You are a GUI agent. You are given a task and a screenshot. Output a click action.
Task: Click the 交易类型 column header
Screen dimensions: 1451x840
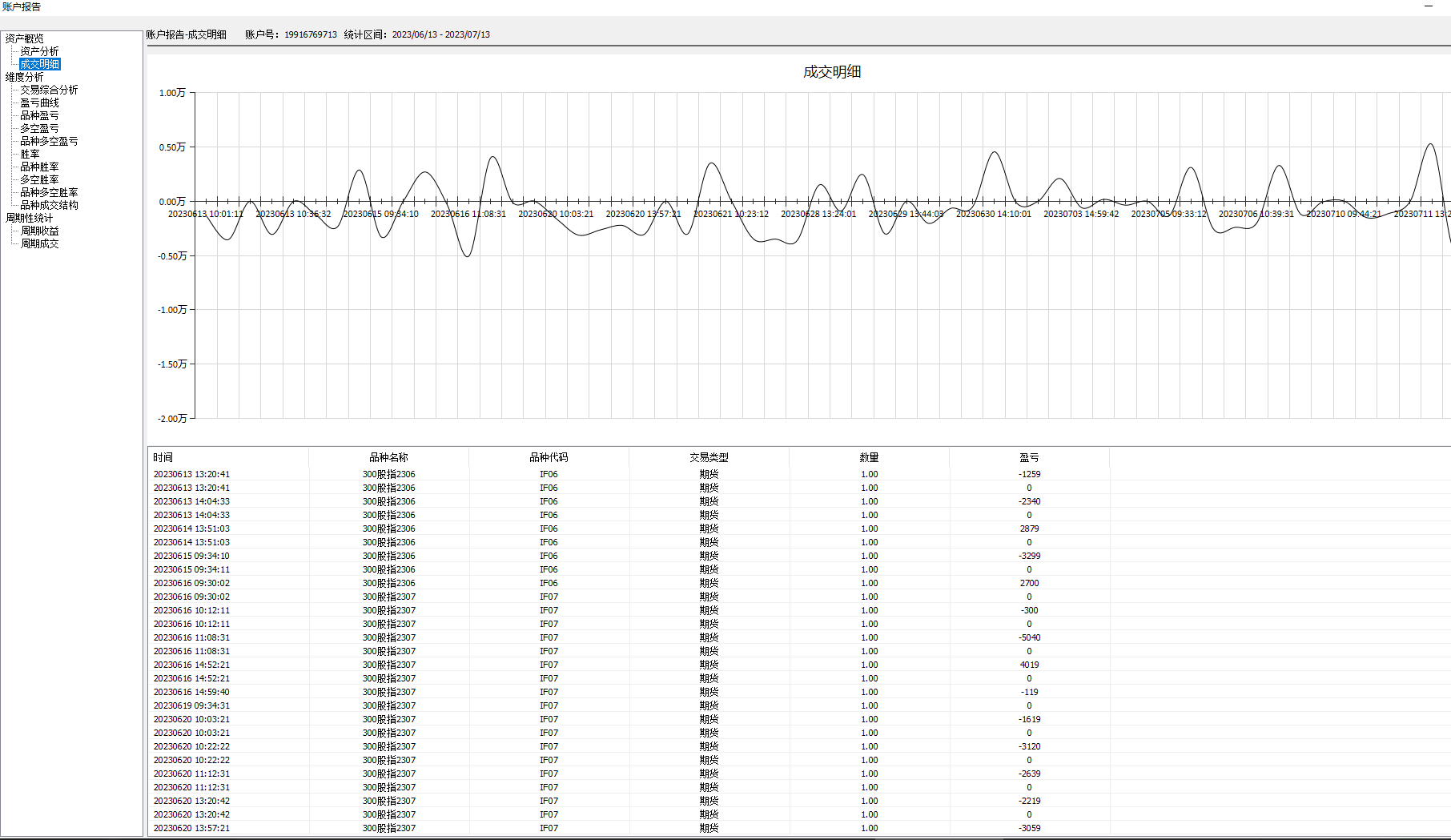pyautogui.click(x=709, y=457)
